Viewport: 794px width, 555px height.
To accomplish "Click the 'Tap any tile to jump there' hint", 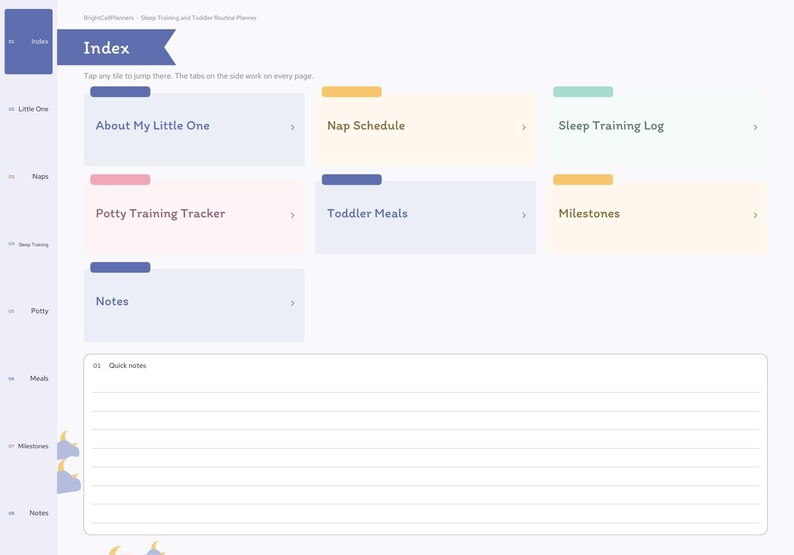I will 198,76.
